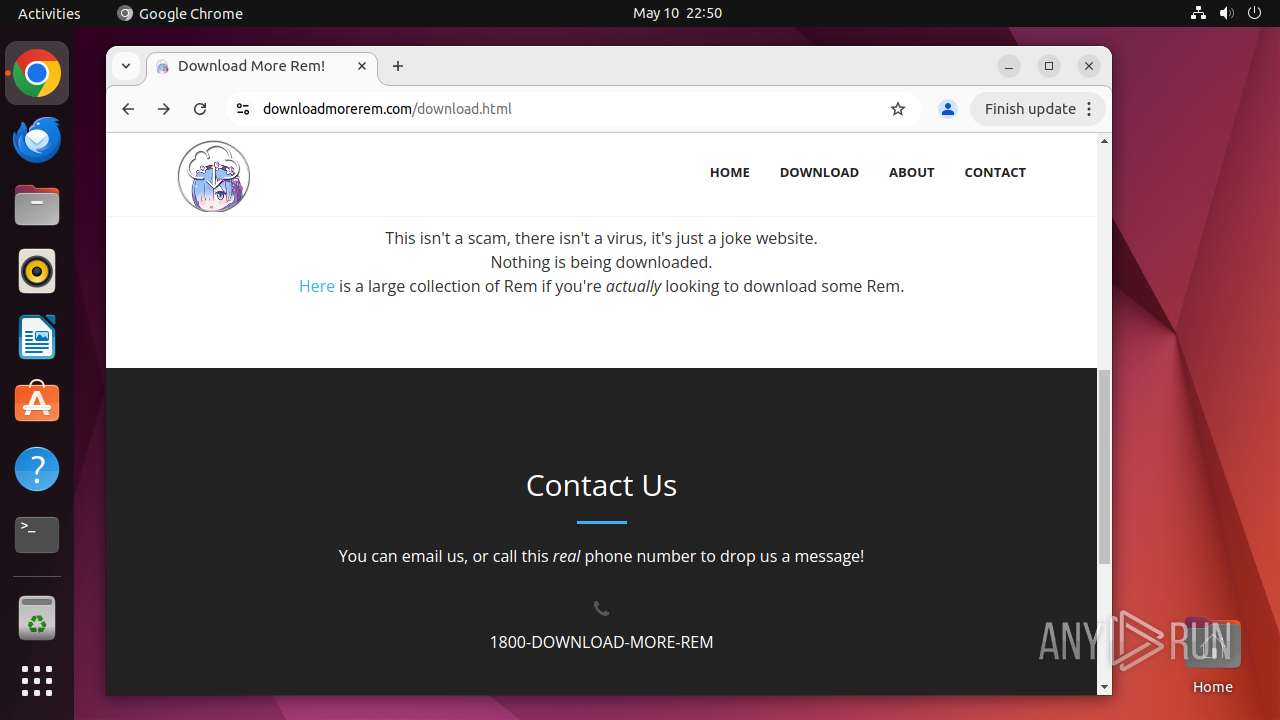This screenshot has width=1280, height=720.
Task: Click the Chrome back arrow
Action: [x=128, y=109]
